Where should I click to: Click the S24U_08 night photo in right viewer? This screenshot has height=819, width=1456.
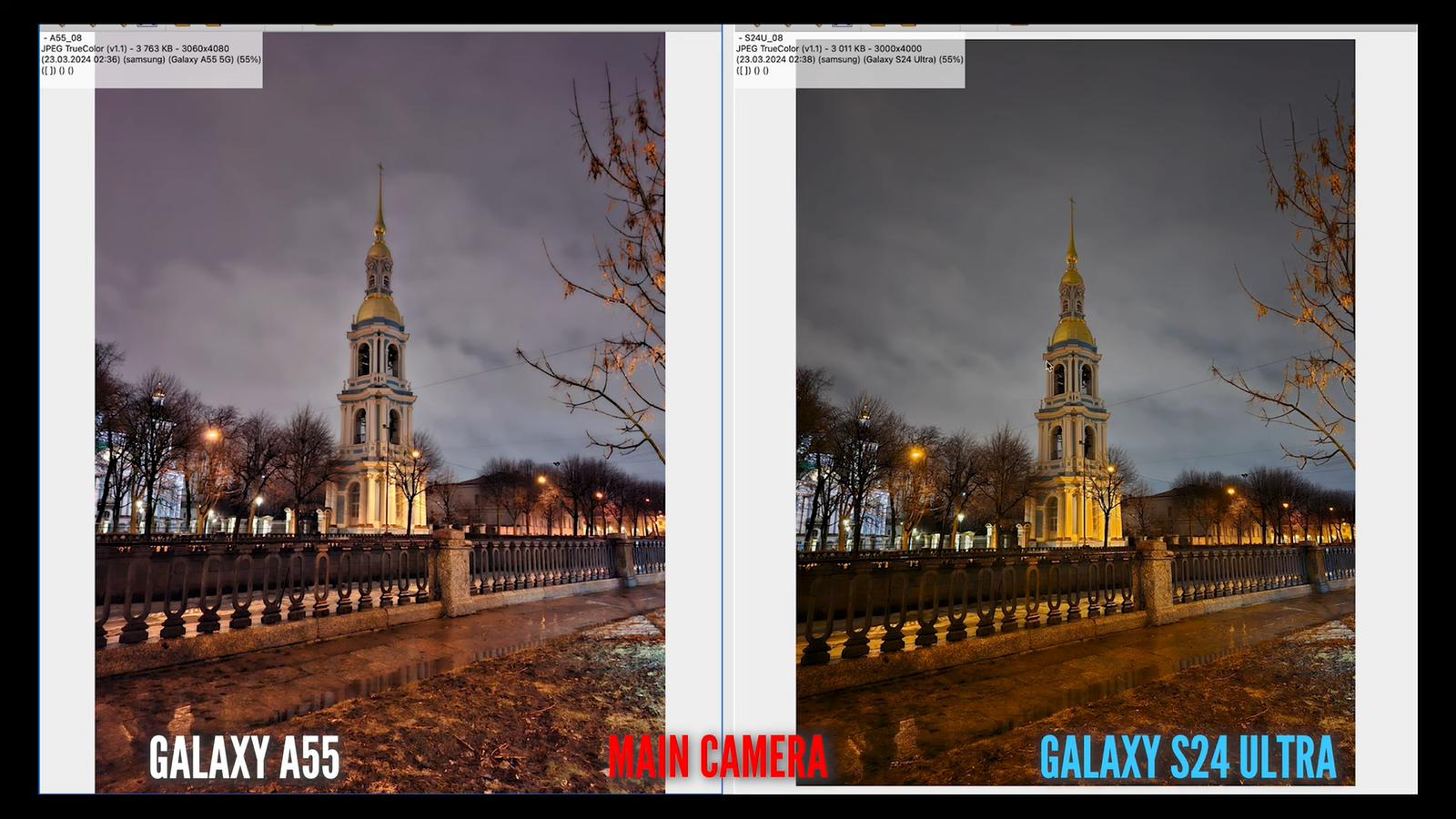pos(1076,412)
